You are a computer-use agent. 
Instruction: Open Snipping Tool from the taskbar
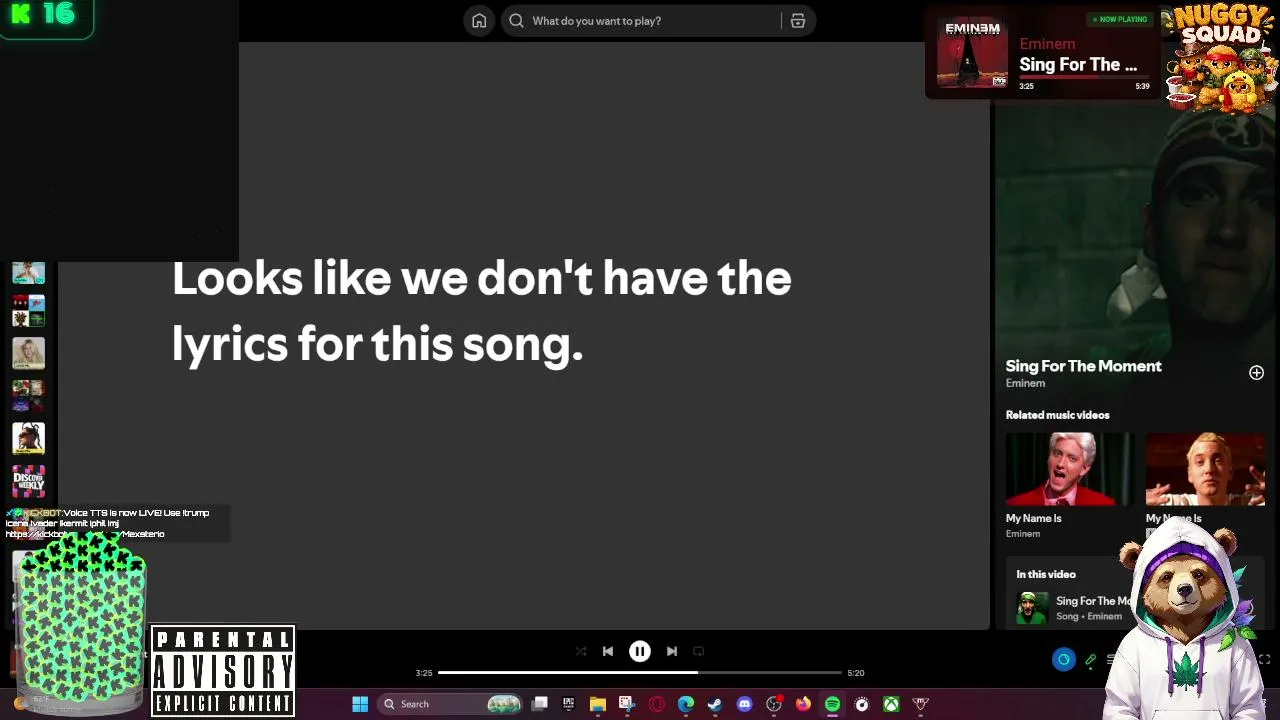(x=626, y=704)
